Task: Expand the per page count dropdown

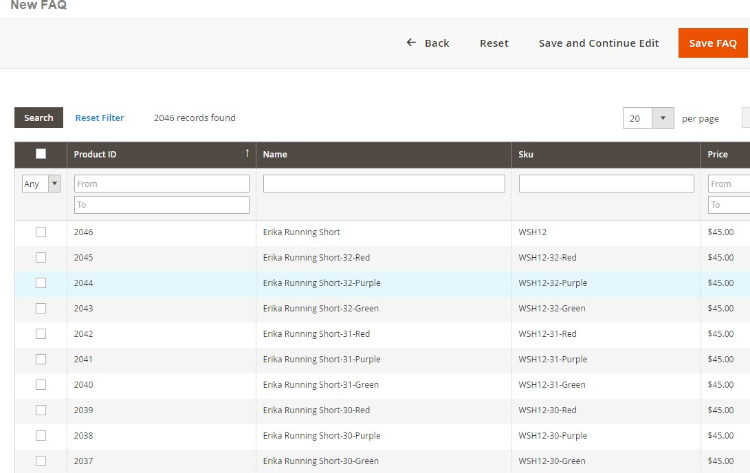Action: pos(664,118)
